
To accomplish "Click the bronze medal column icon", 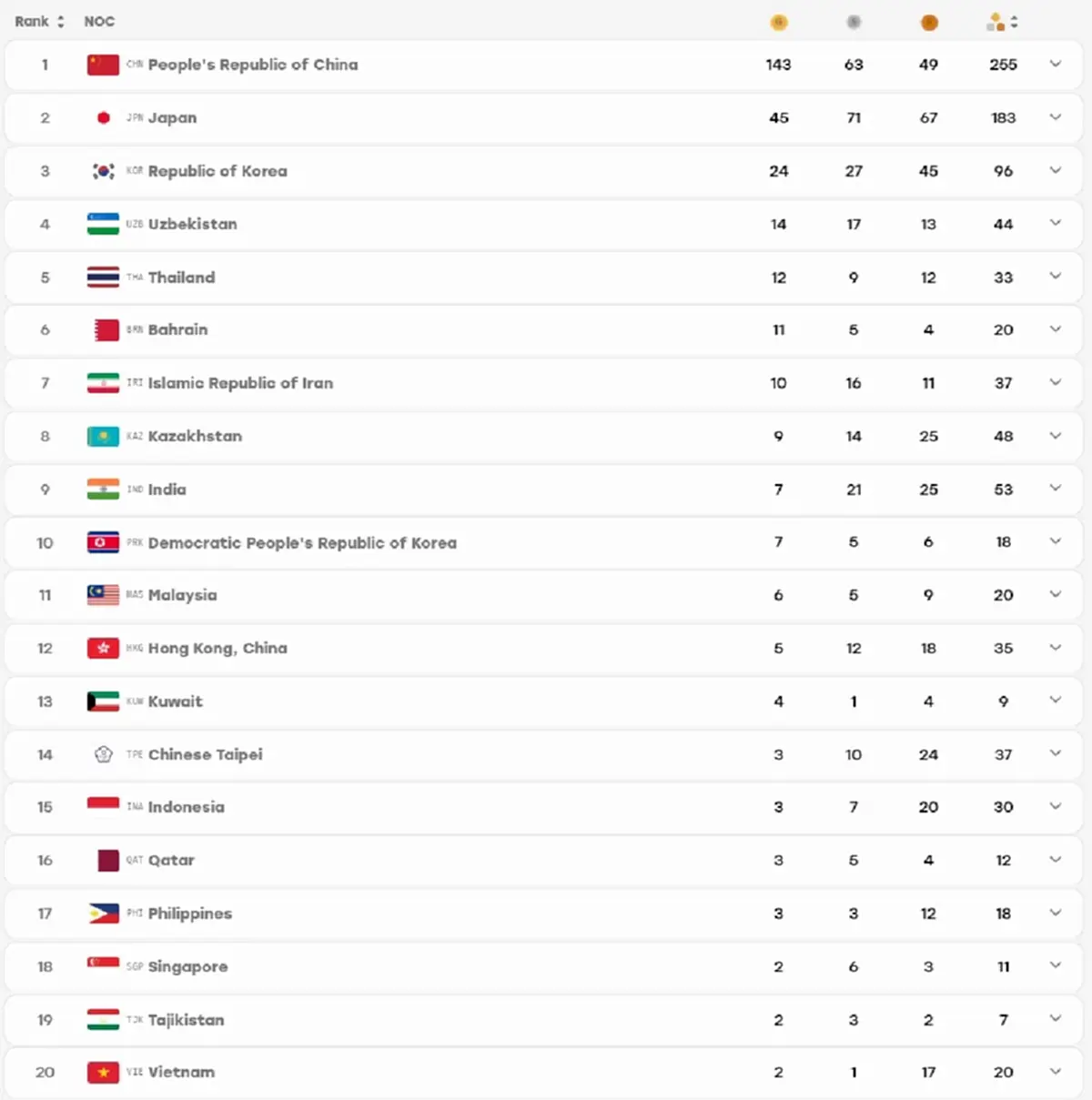I will 928,22.
